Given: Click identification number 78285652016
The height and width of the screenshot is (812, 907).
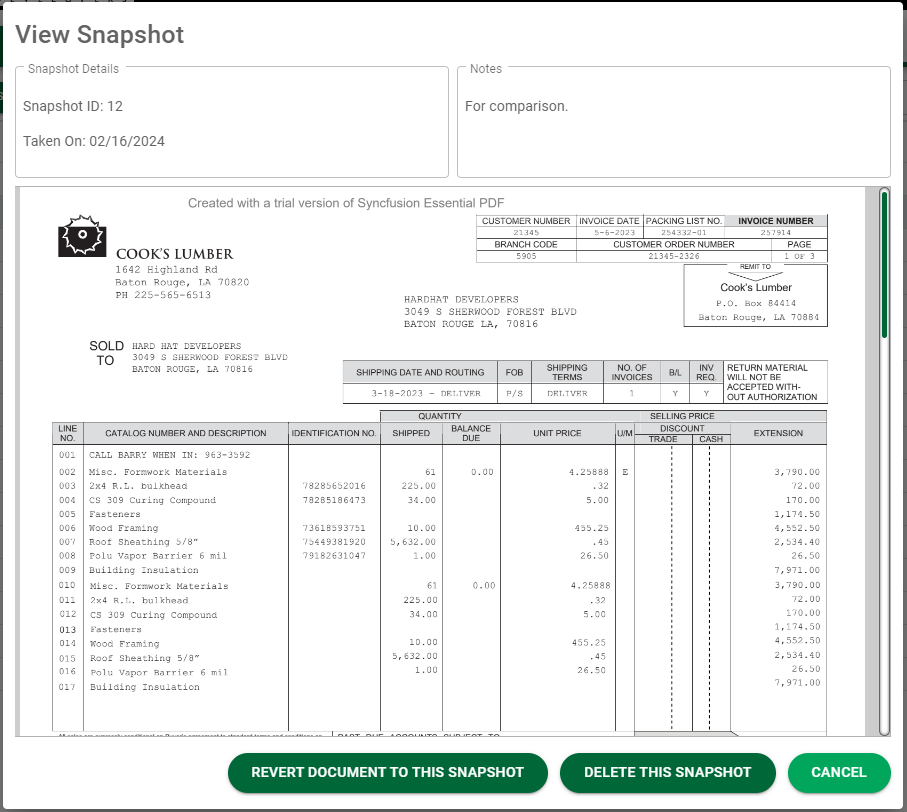Looking at the screenshot, I should pos(334,486).
